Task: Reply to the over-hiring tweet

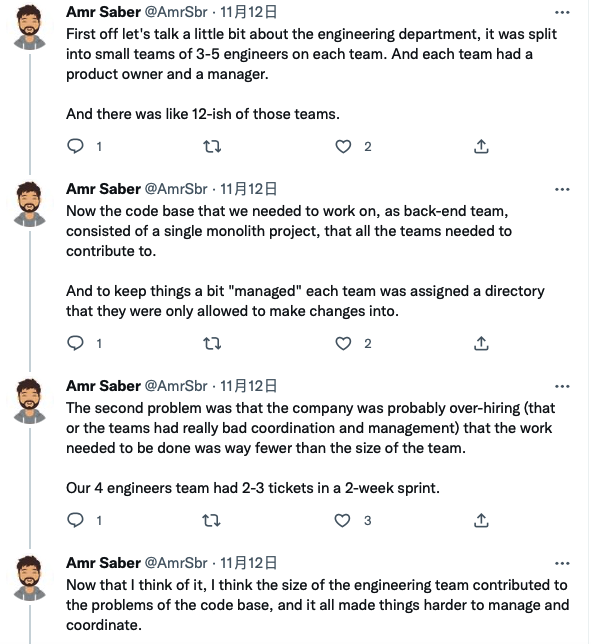Action: pos(75,520)
